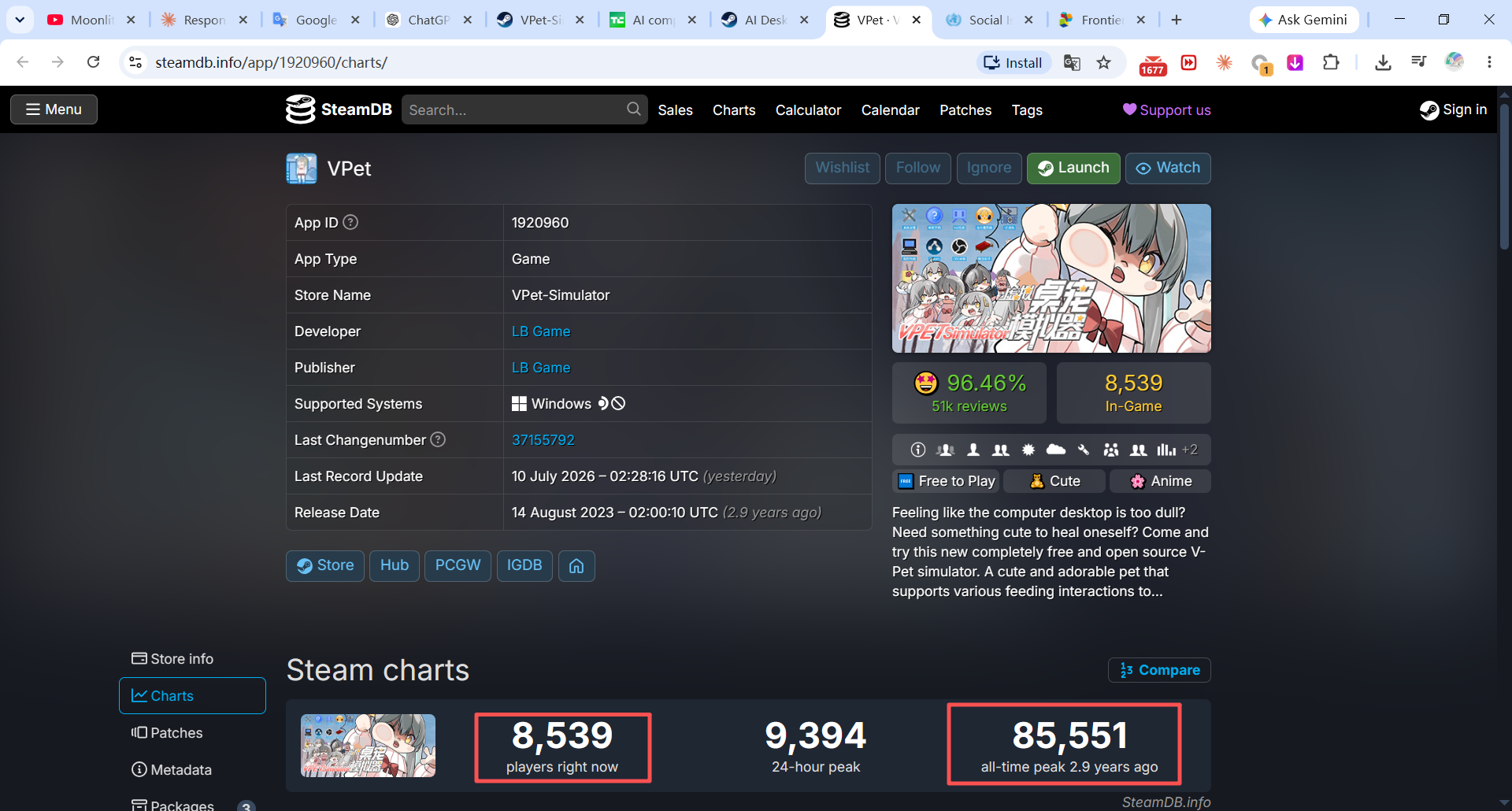
Task: Click the Follow button
Action: pyautogui.click(x=917, y=168)
